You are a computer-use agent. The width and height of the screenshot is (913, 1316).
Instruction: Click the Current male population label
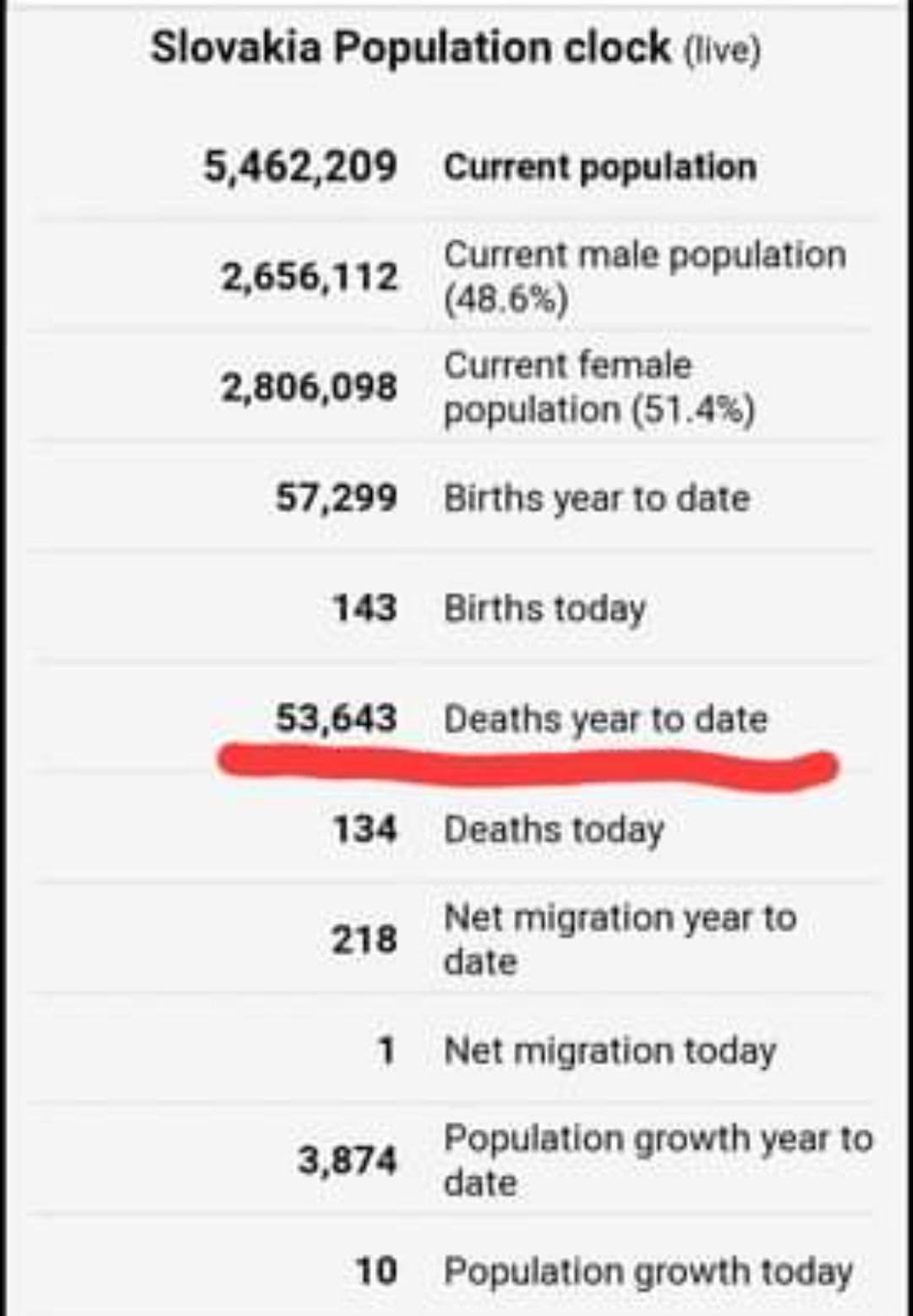tap(644, 276)
